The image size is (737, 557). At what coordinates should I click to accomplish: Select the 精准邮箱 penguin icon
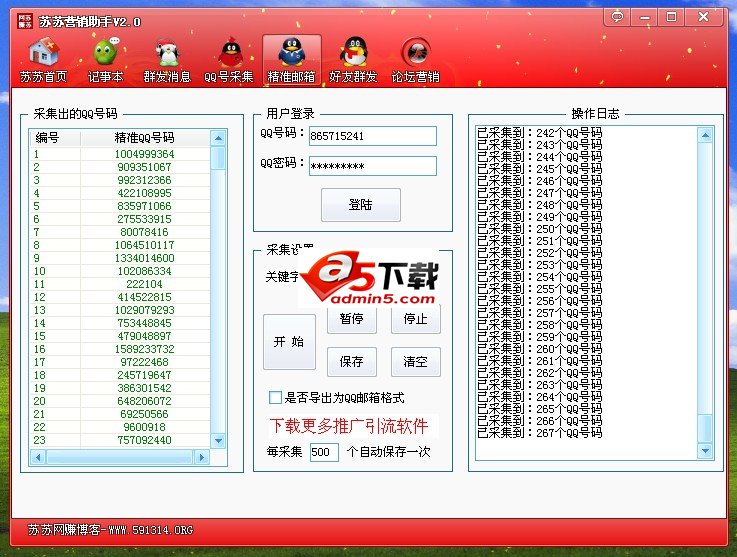[291, 61]
